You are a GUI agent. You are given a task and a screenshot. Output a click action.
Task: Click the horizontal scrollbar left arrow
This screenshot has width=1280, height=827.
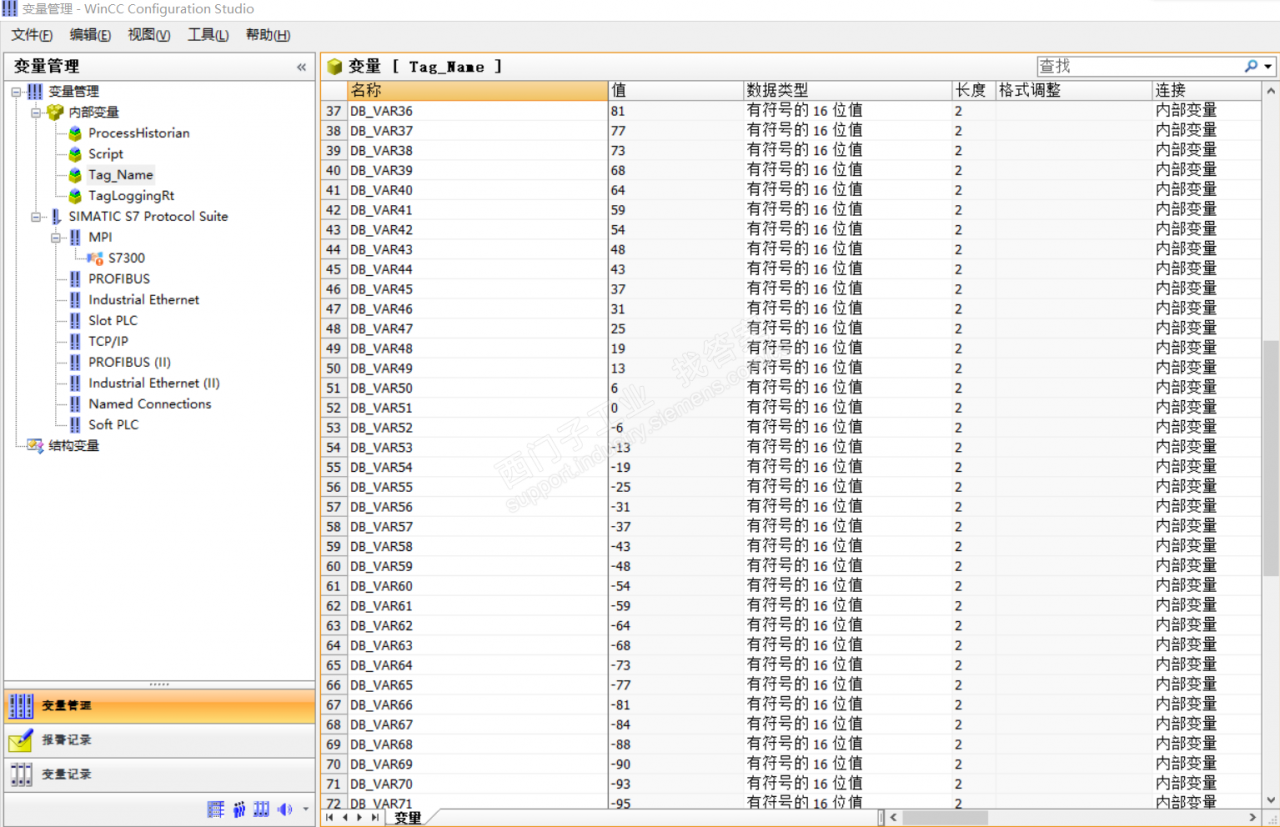[x=894, y=817]
